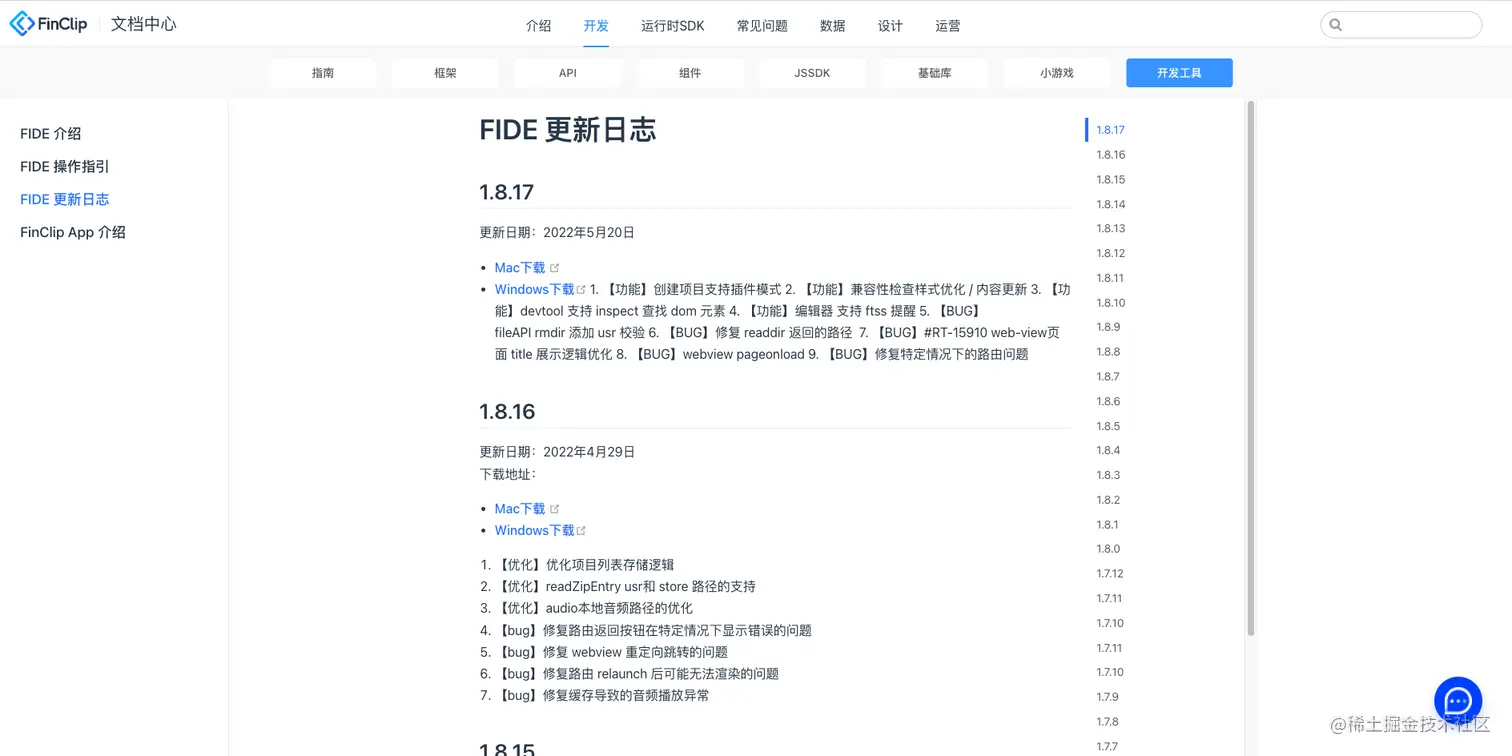1512x756 pixels.
Task: Switch to the 指南 sub-tab
Action: coord(323,73)
